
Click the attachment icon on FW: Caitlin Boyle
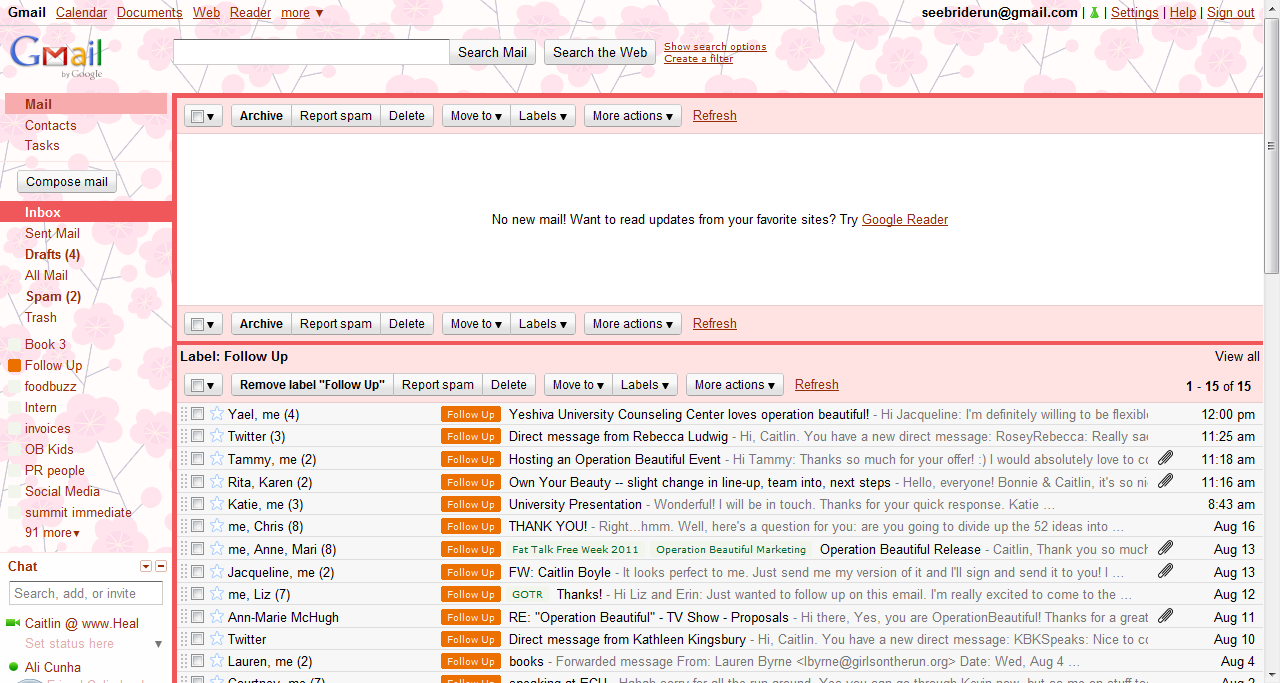[x=1165, y=571]
